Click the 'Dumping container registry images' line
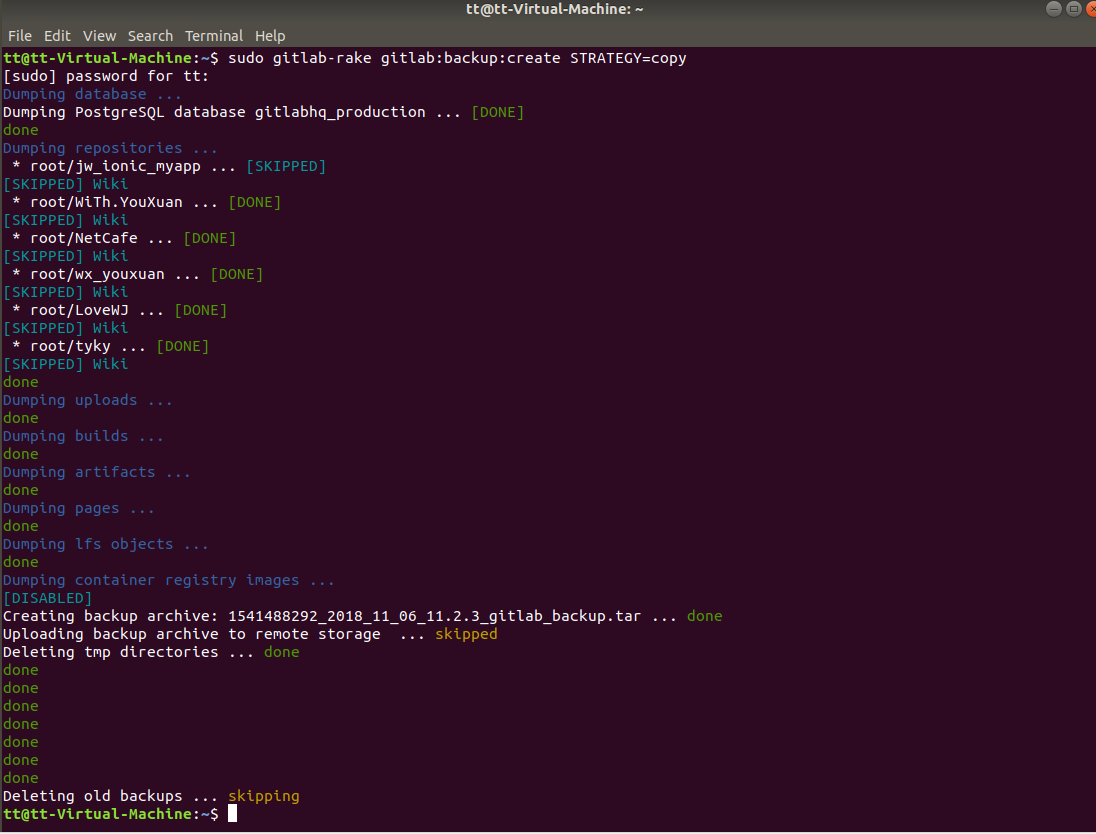Viewport: 1096px width, 834px height. [x=168, y=580]
